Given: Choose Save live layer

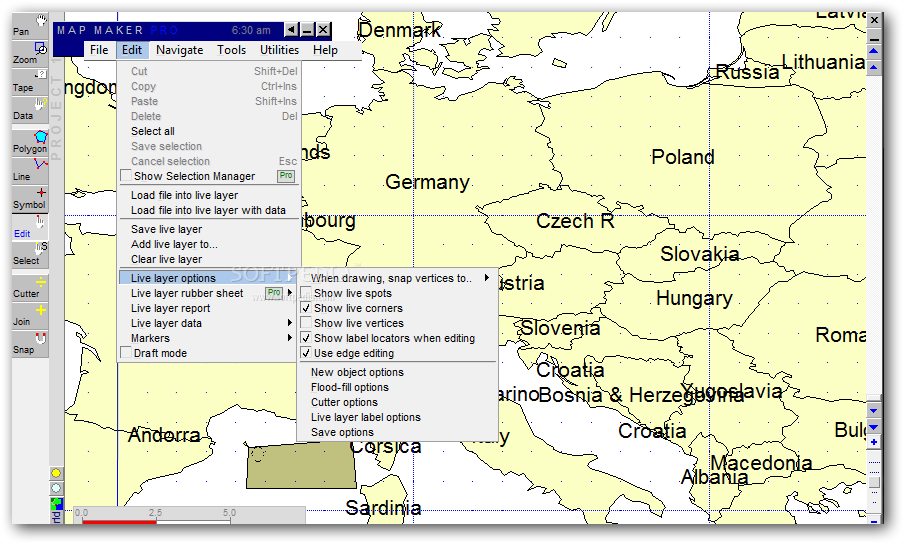Looking at the screenshot, I should 208,229.
